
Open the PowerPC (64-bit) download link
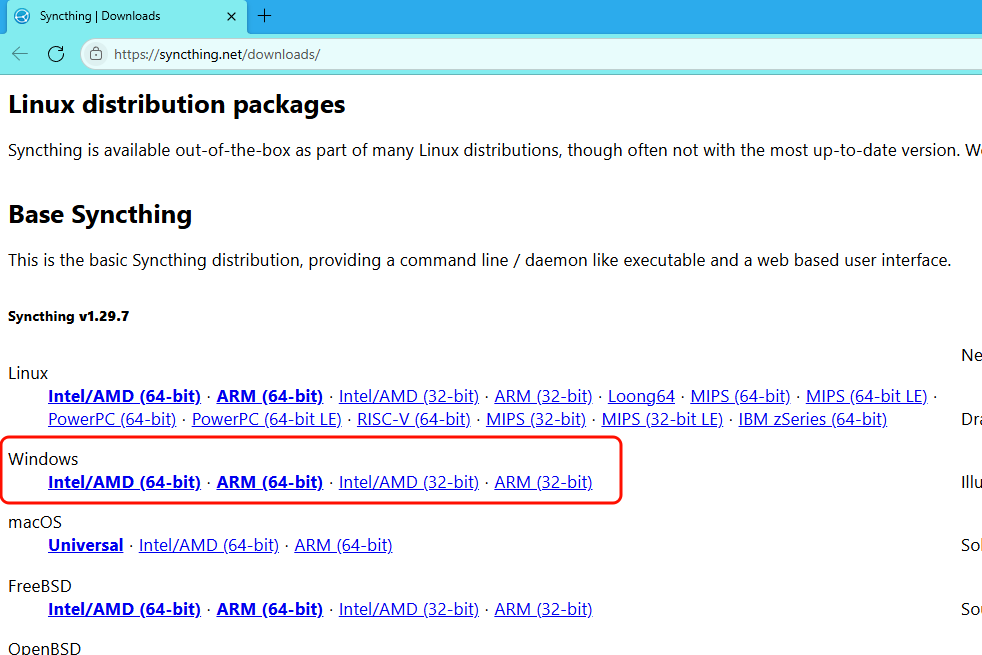point(112,420)
